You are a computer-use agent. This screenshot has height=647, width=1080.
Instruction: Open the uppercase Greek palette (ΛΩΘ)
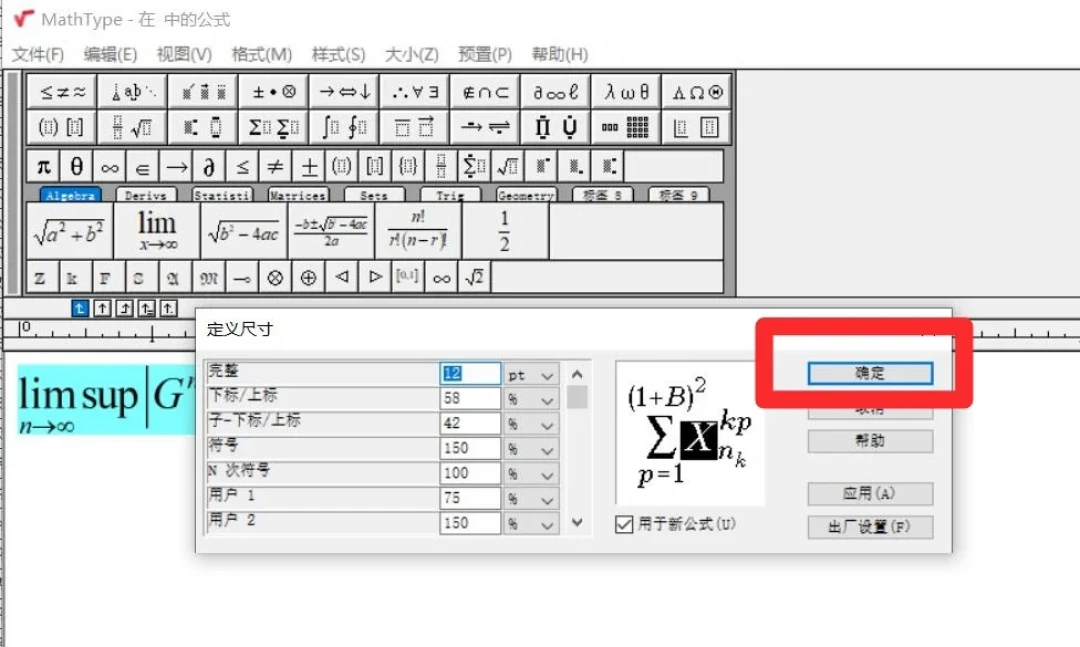[x=697, y=92]
